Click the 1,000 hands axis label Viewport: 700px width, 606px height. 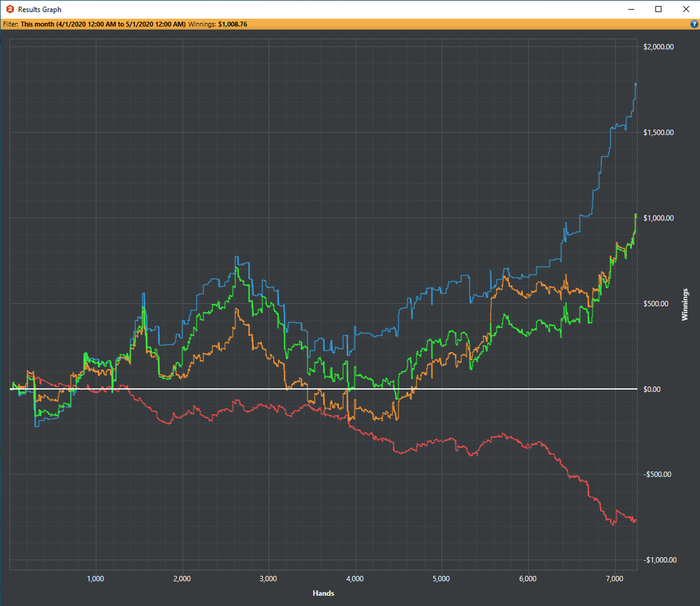point(95,579)
